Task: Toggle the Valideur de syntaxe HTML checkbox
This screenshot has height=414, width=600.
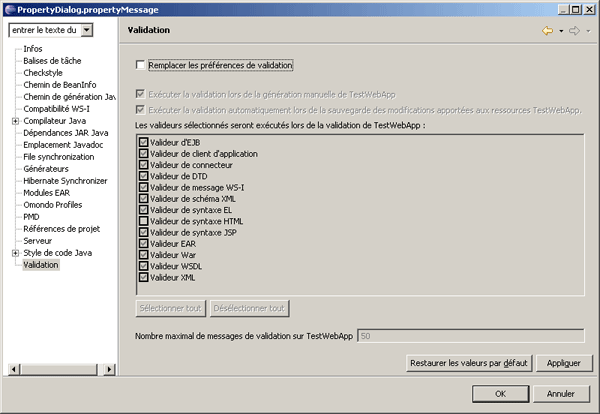Action: [145, 220]
